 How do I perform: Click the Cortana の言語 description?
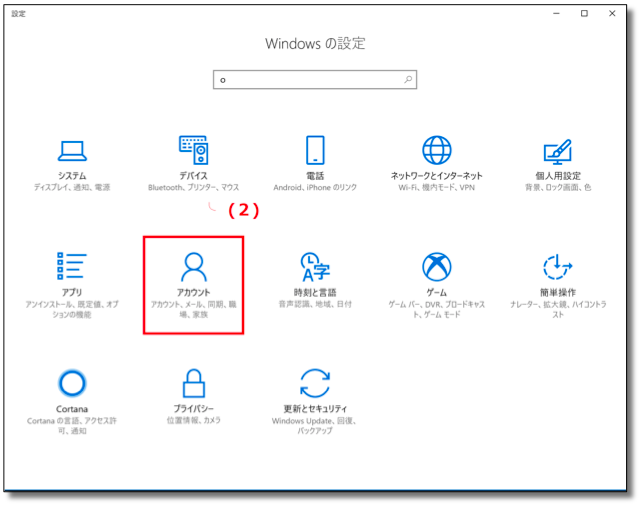(x=72, y=426)
